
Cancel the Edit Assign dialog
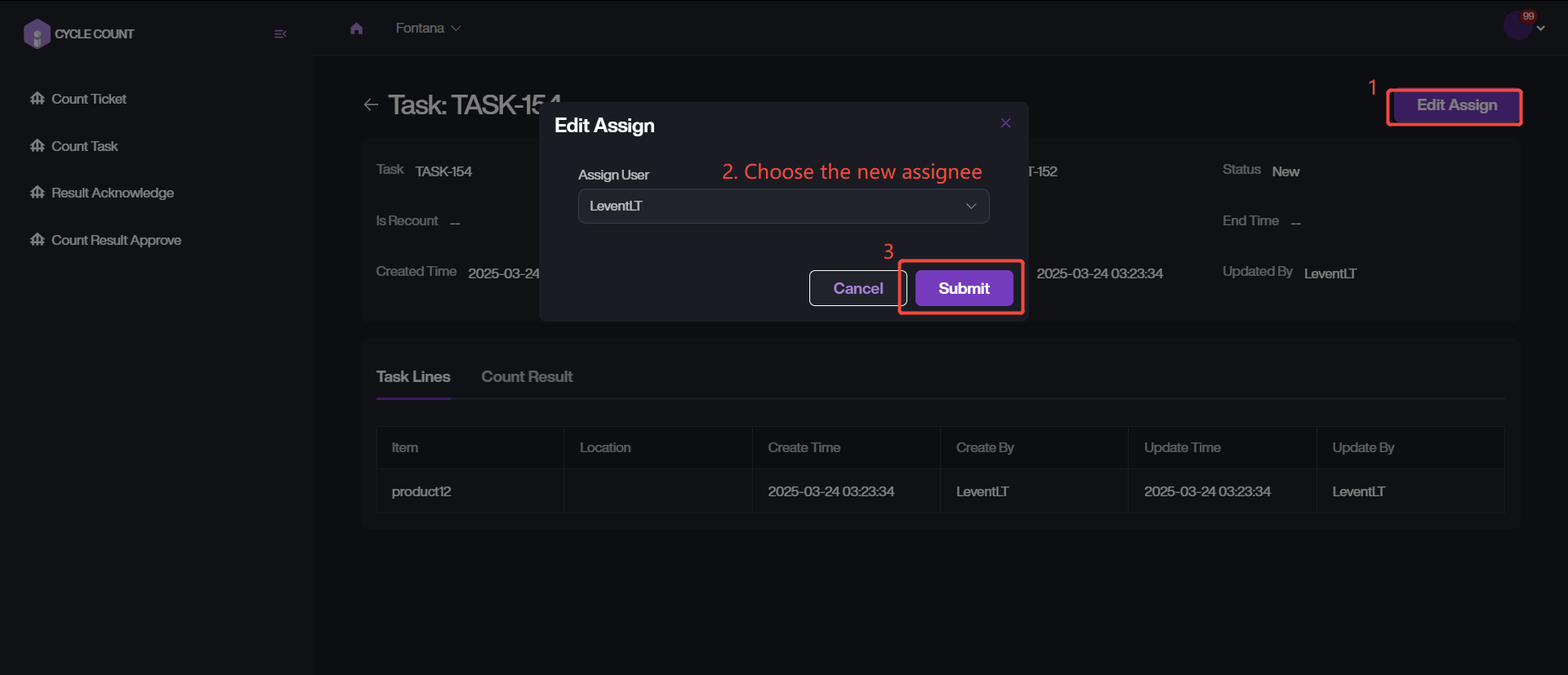[857, 288]
